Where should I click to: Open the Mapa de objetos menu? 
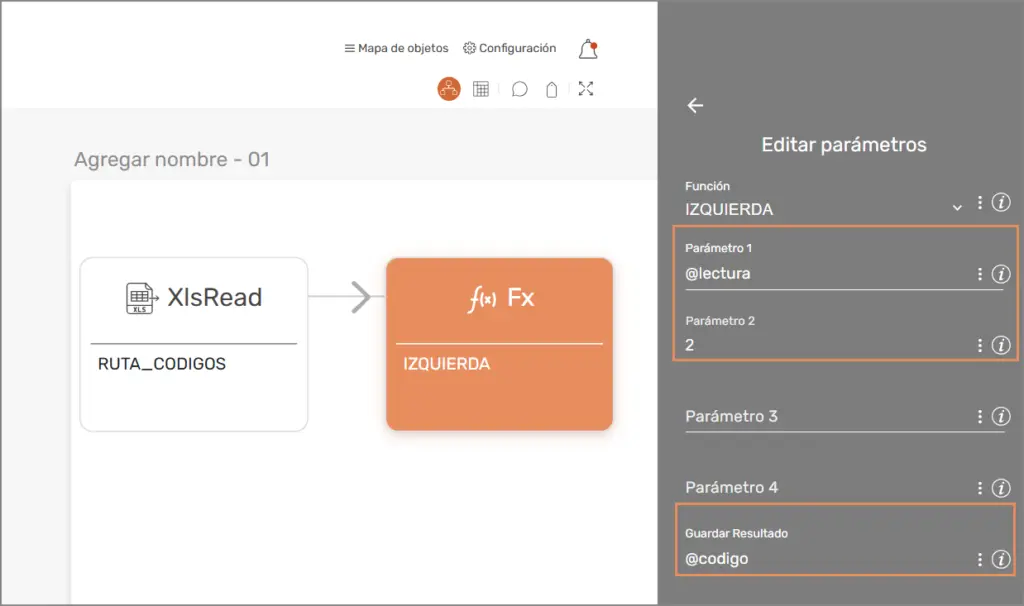[396, 48]
